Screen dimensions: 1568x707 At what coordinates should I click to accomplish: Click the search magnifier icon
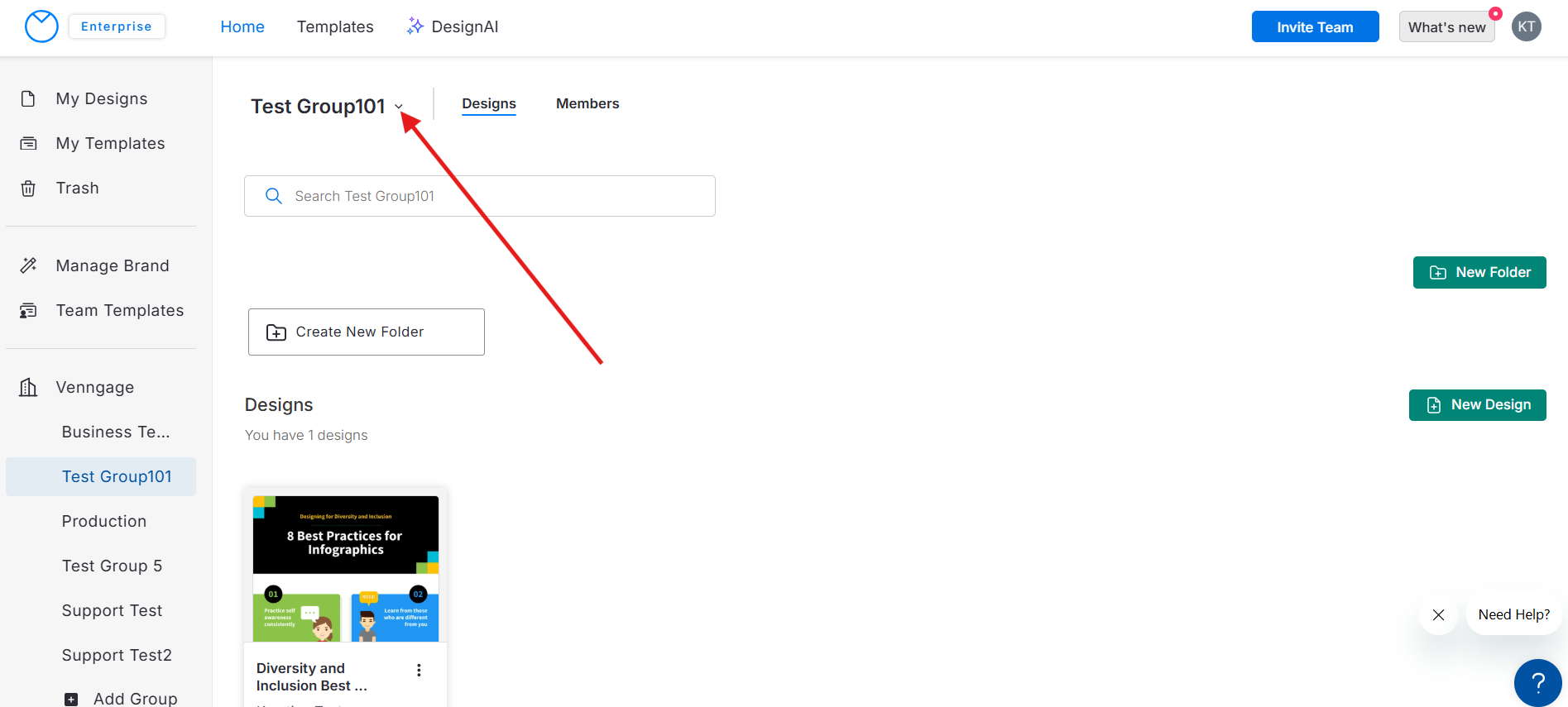pos(274,196)
